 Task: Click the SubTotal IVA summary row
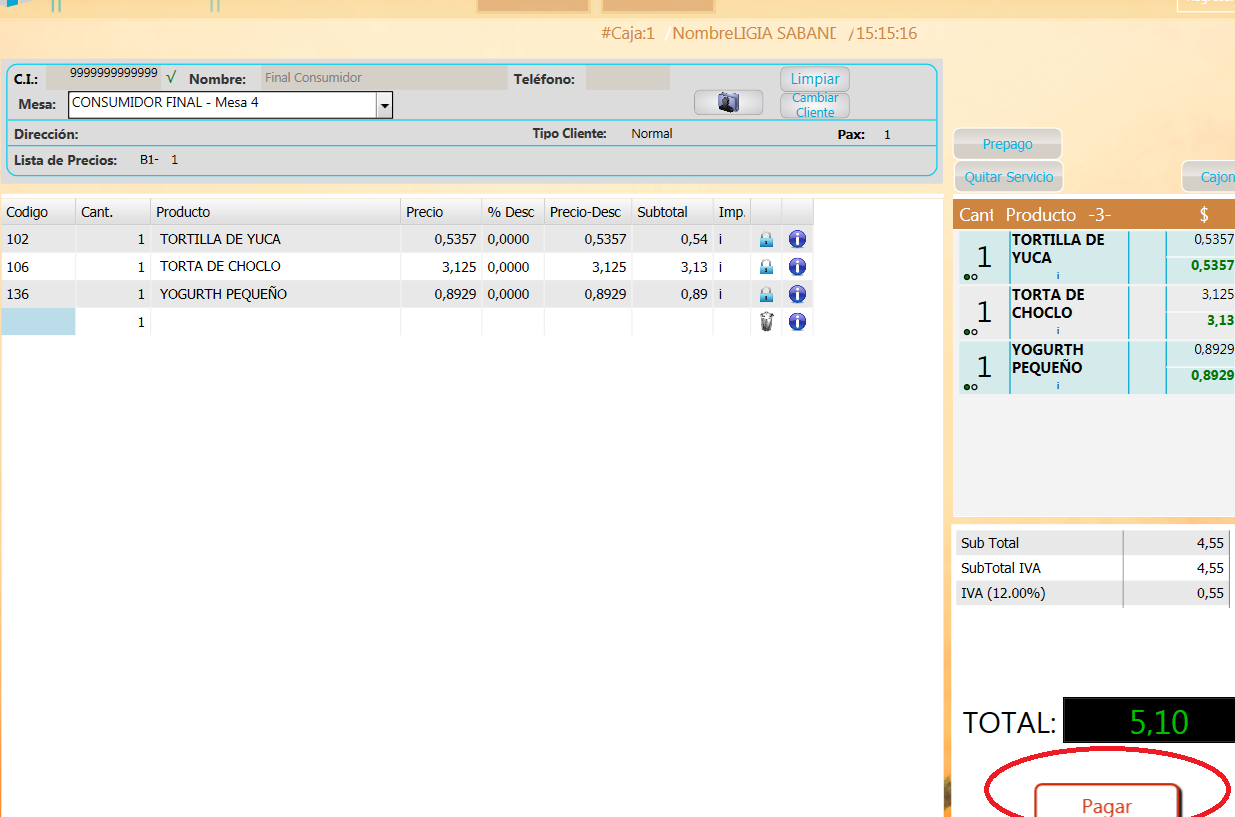coord(1092,568)
